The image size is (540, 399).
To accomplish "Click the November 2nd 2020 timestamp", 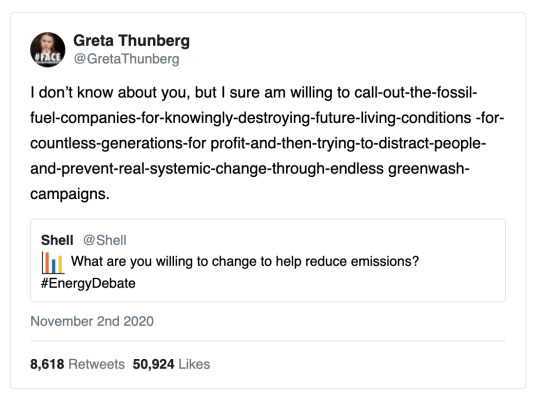I will [92, 321].
